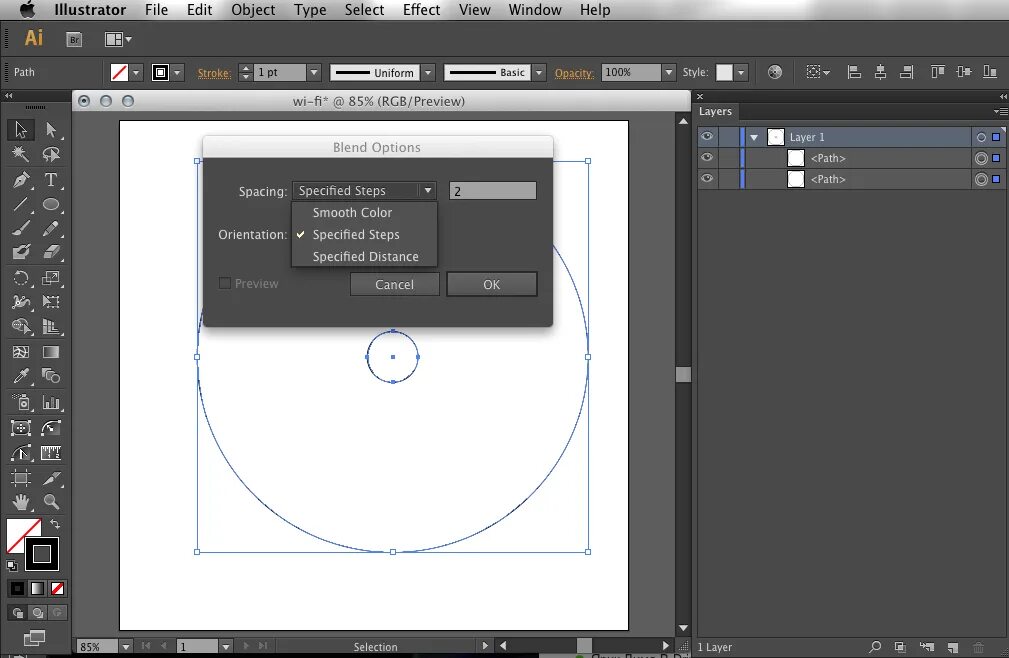Click Locate Object magnifier in Layers panel
The height and width of the screenshot is (658, 1009).
pos(875,646)
